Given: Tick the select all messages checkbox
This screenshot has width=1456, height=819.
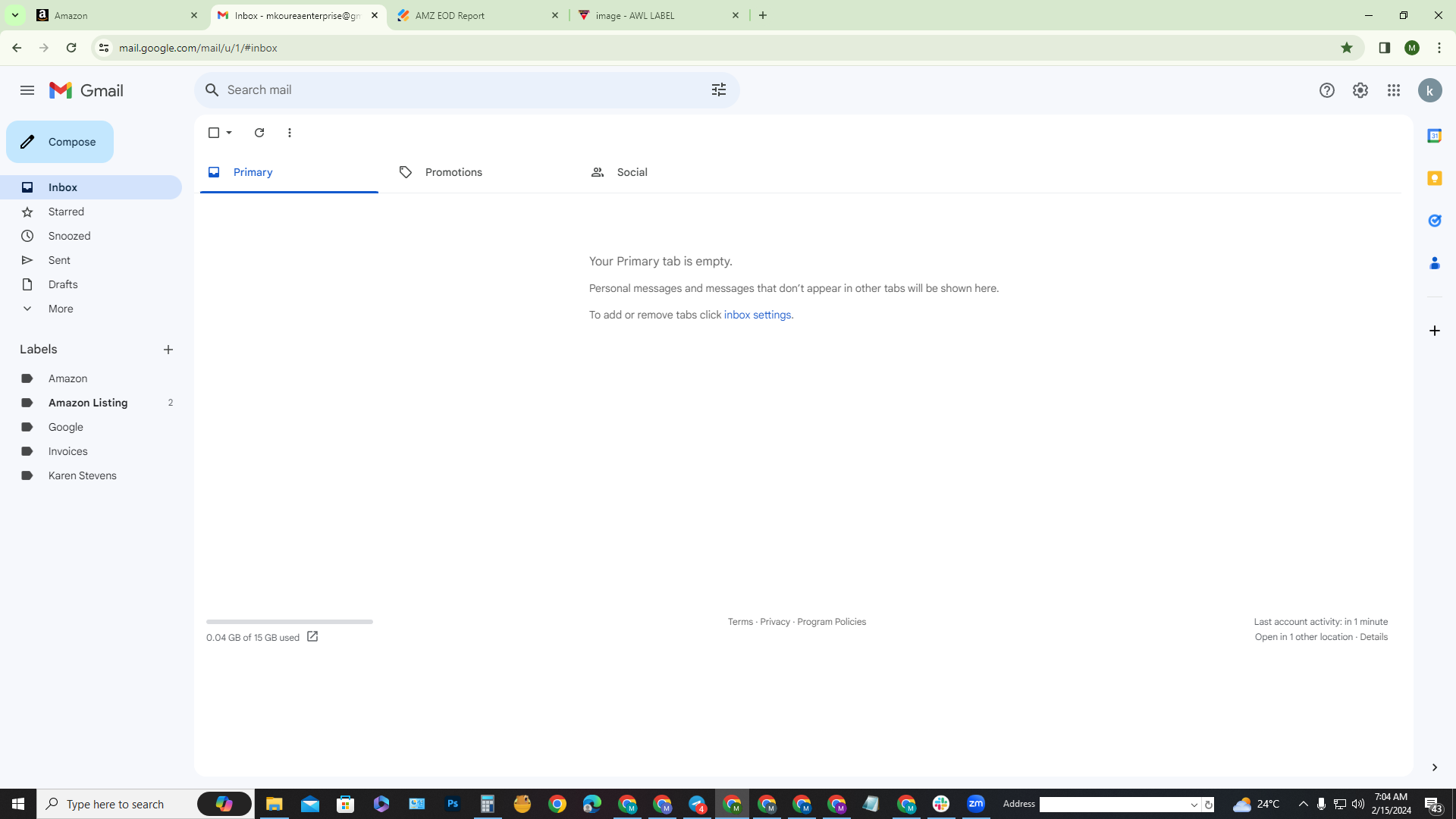Looking at the screenshot, I should [x=214, y=133].
